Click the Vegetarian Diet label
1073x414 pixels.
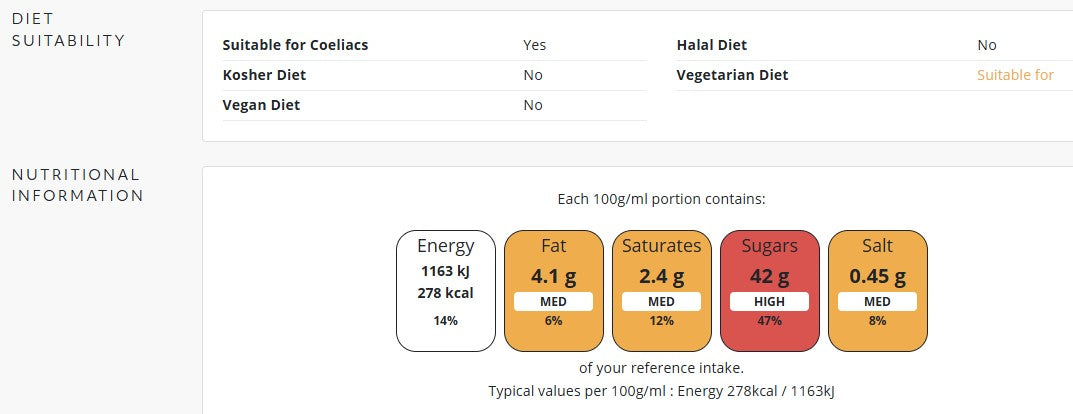coord(732,75)
